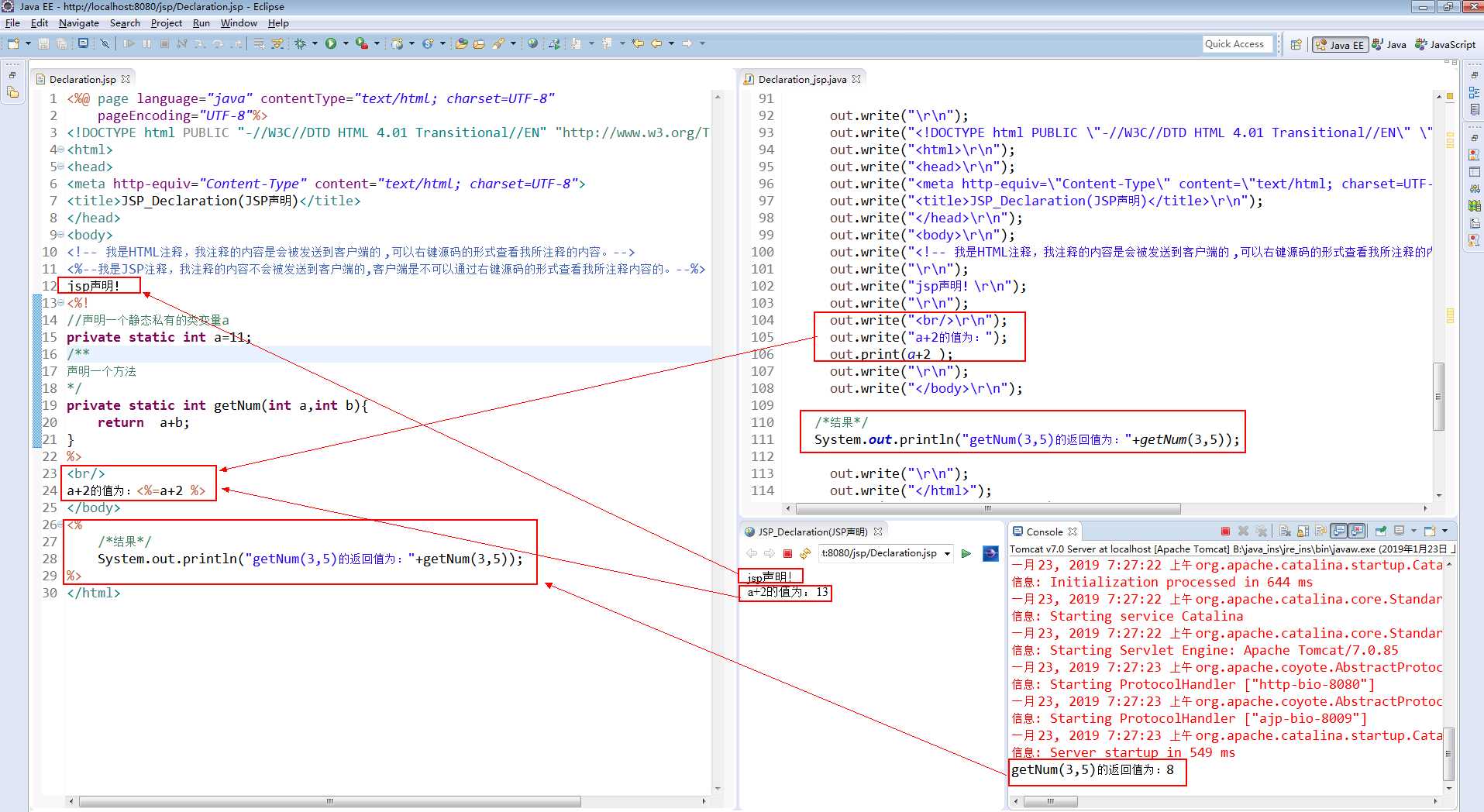The image size is (1484, 812).
Task: Toggle Console Scroll Lock
Action: pyautogui.click(x=1303, y=532)
